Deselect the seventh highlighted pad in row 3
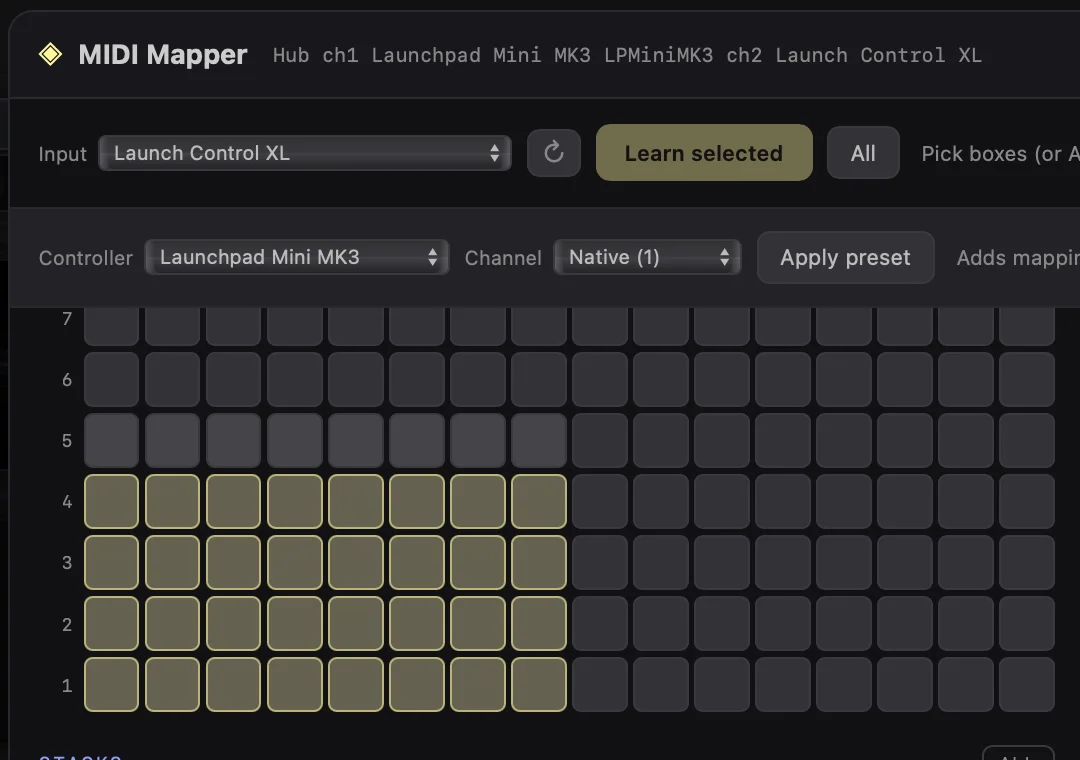This screenshot has width=1080, height=760. pos(478,563)
